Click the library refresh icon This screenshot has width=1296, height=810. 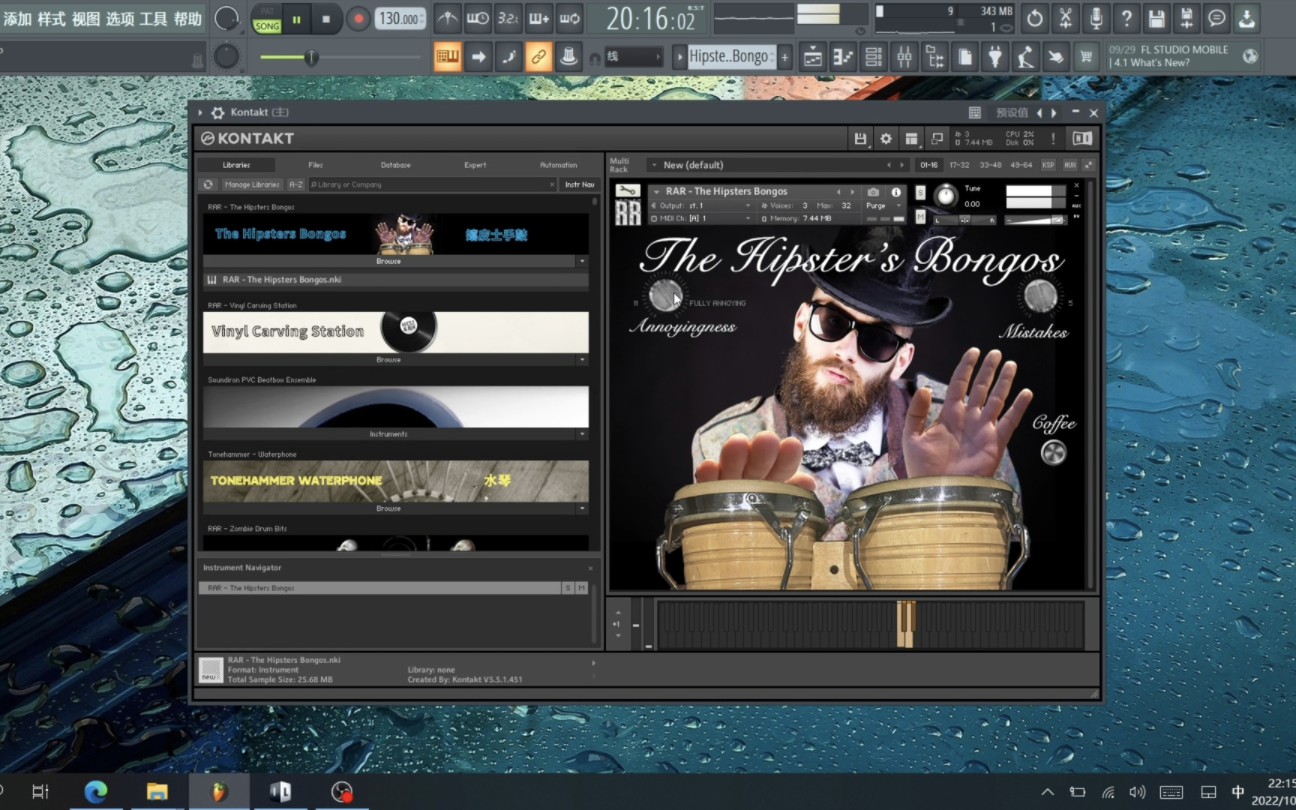pos(208,185)
